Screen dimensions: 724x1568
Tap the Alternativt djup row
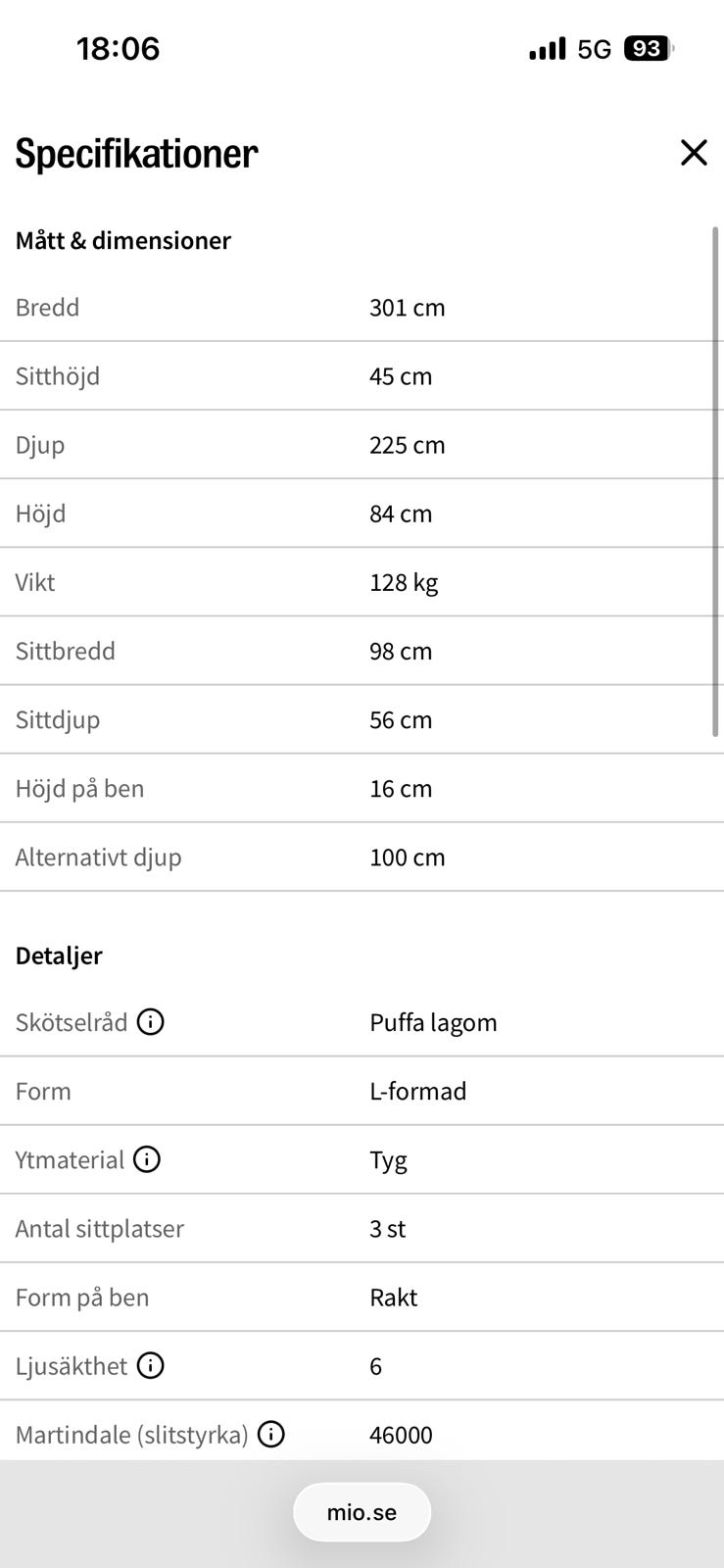[x=362, y=857]
